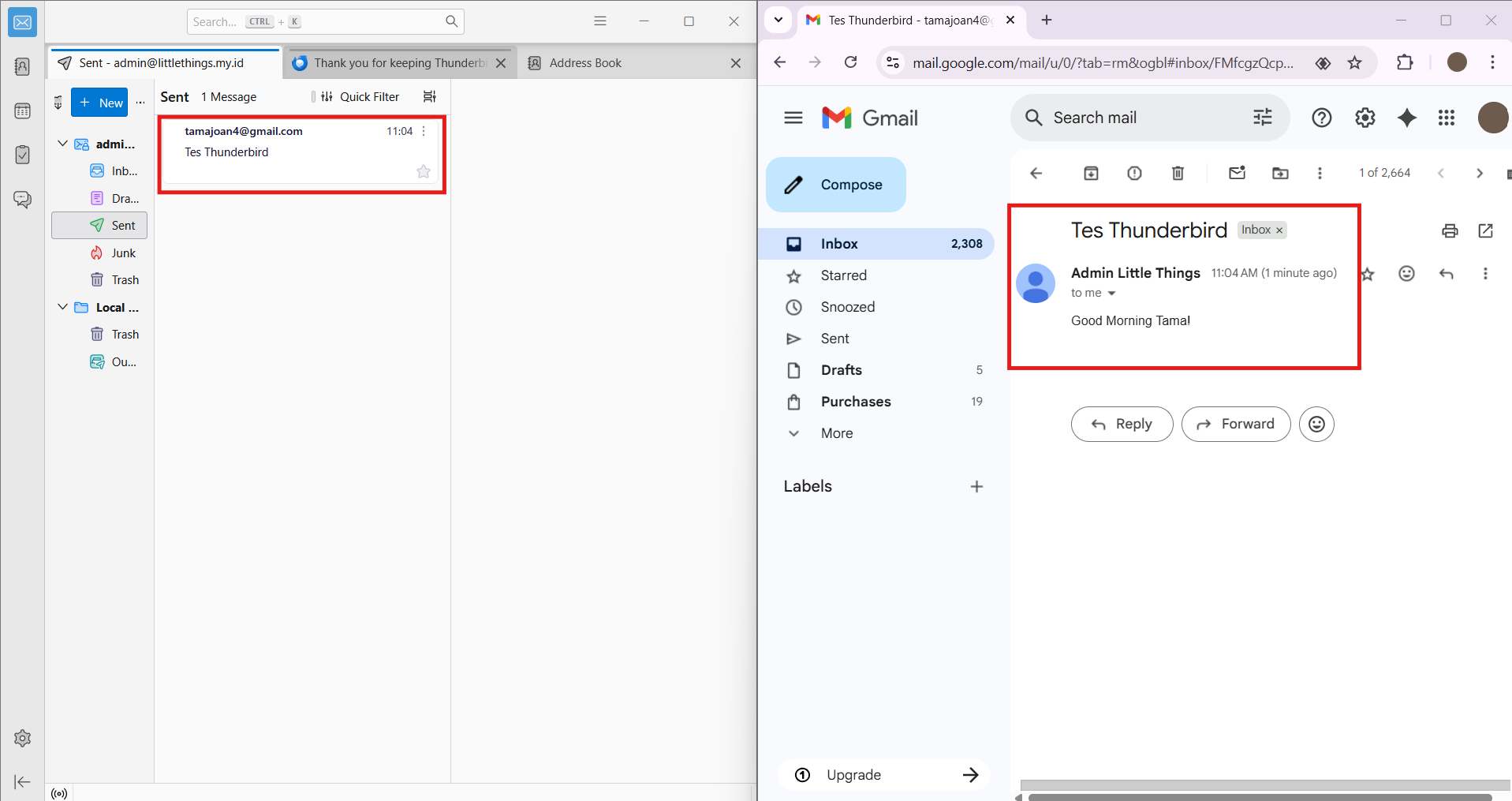Click Thunderbird global search field

pyautogui.click(x=325, y=21)
